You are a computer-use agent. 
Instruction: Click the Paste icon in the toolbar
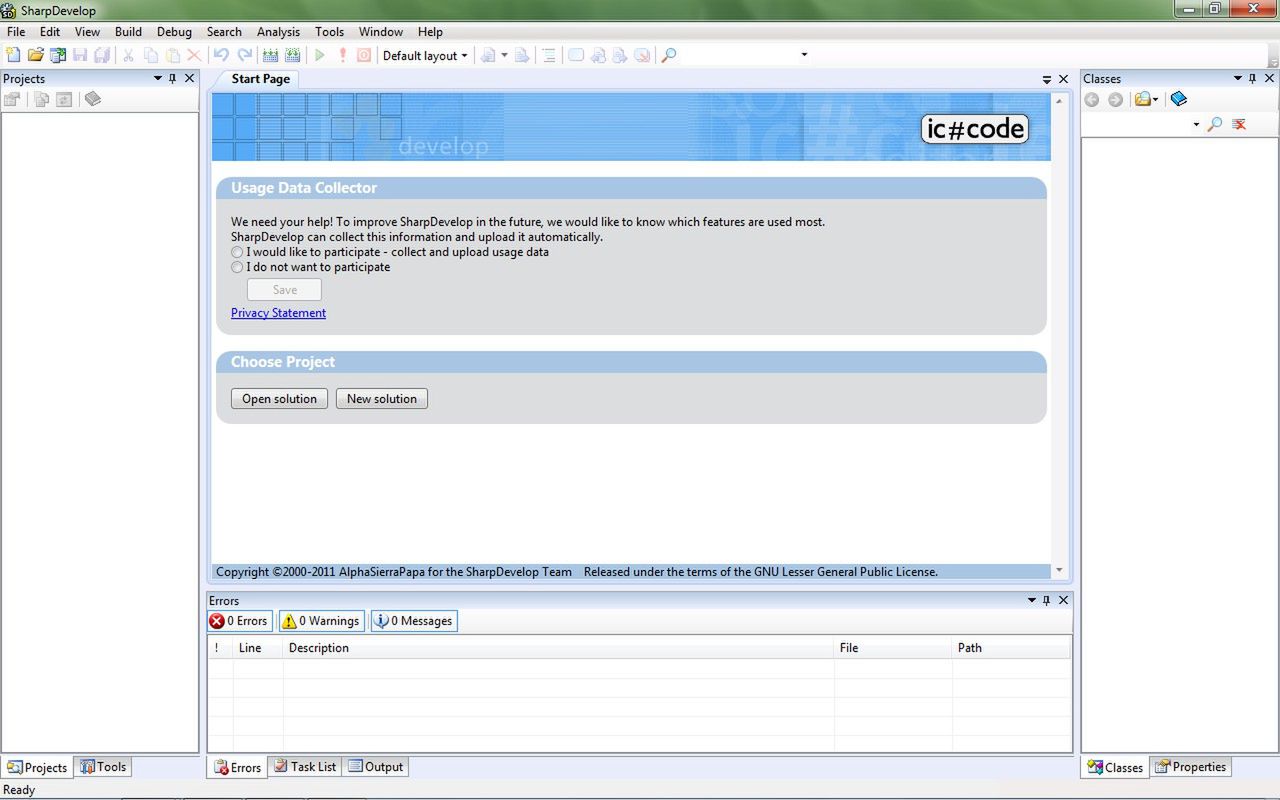(x=172, y=55)
